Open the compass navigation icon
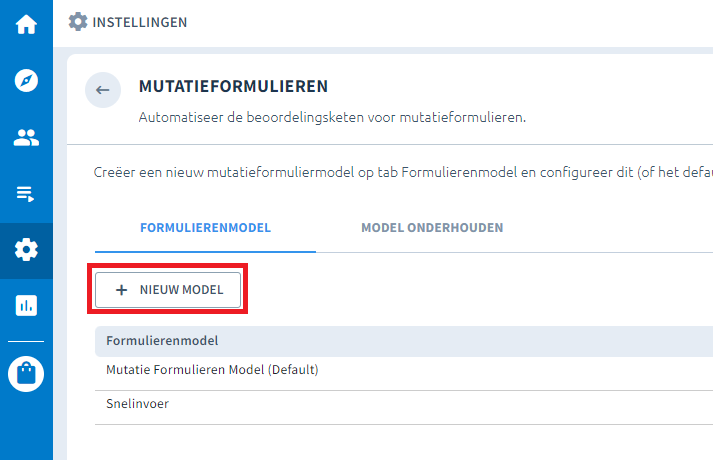The height and width of the screenshot is (460, 713). point(26,81)
